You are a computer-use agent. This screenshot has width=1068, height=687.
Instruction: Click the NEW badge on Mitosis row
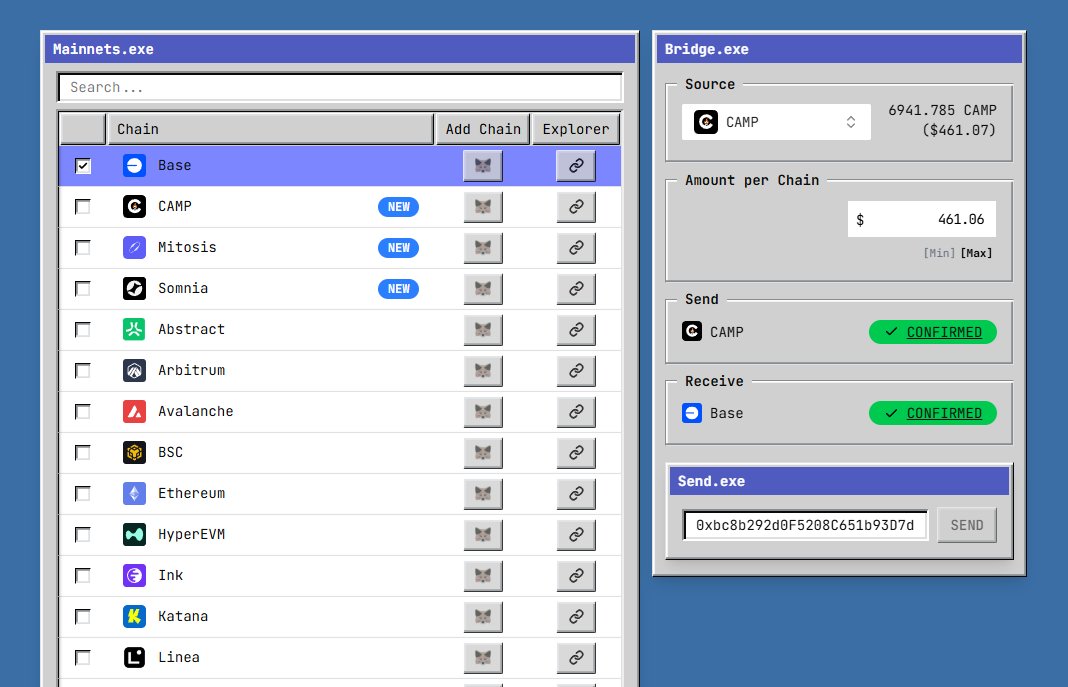tap(398, 248)
